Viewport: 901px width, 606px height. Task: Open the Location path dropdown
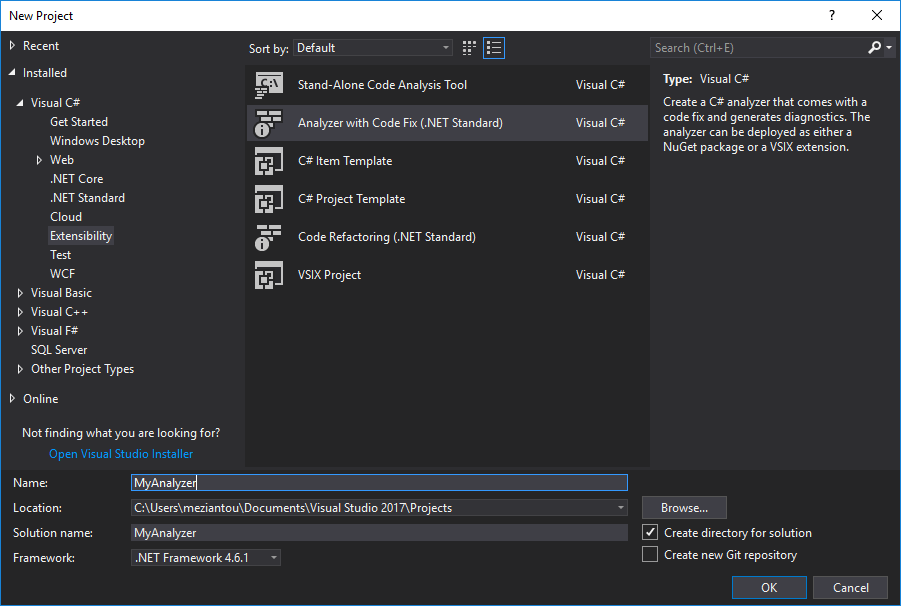pyautogui.click(x=621, y=508)
